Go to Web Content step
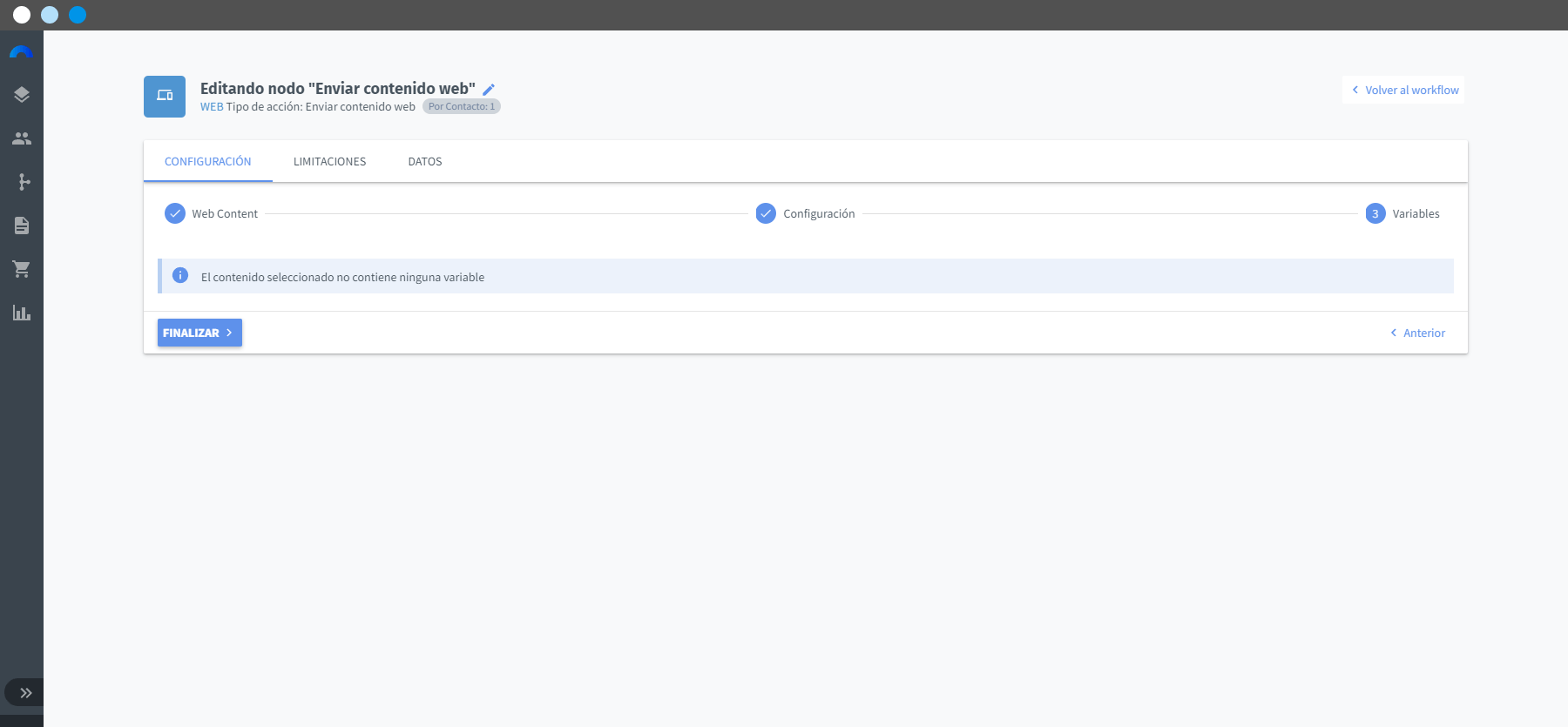Image resolution: width=1568 pixels, height=727 pixels. click(212, 213)
